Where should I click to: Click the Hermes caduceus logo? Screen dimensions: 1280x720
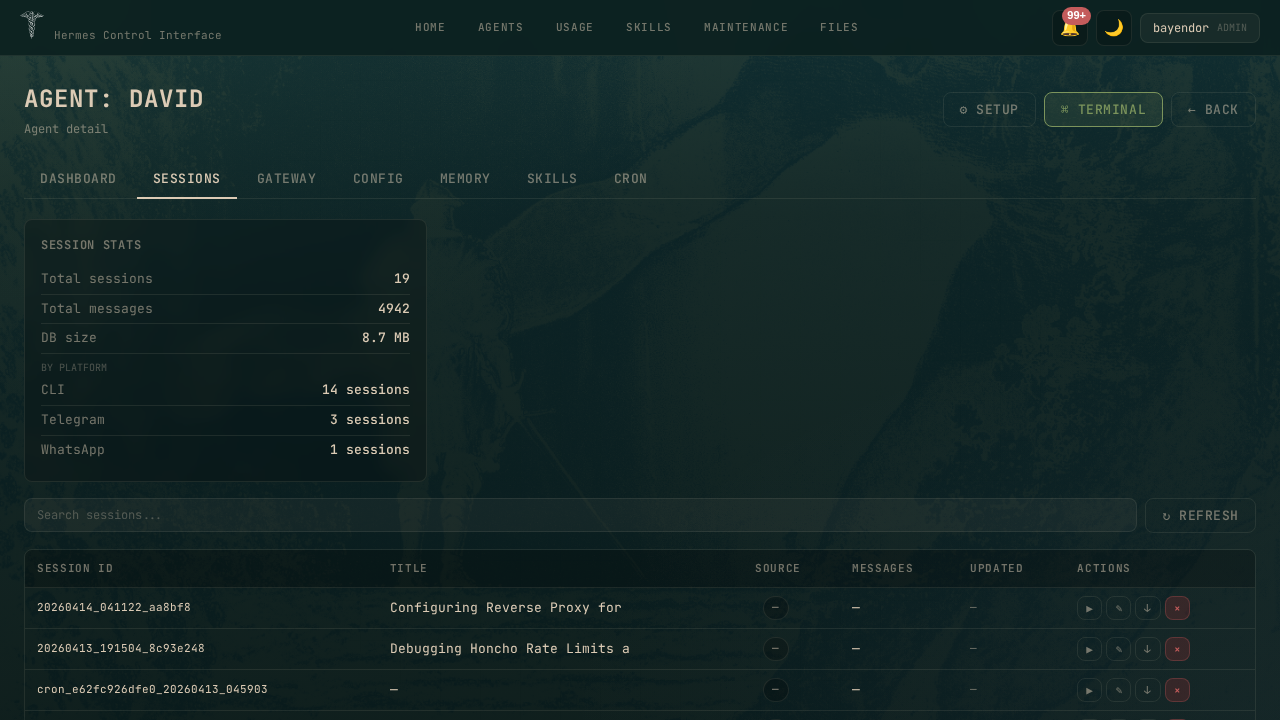click(32, 25)
